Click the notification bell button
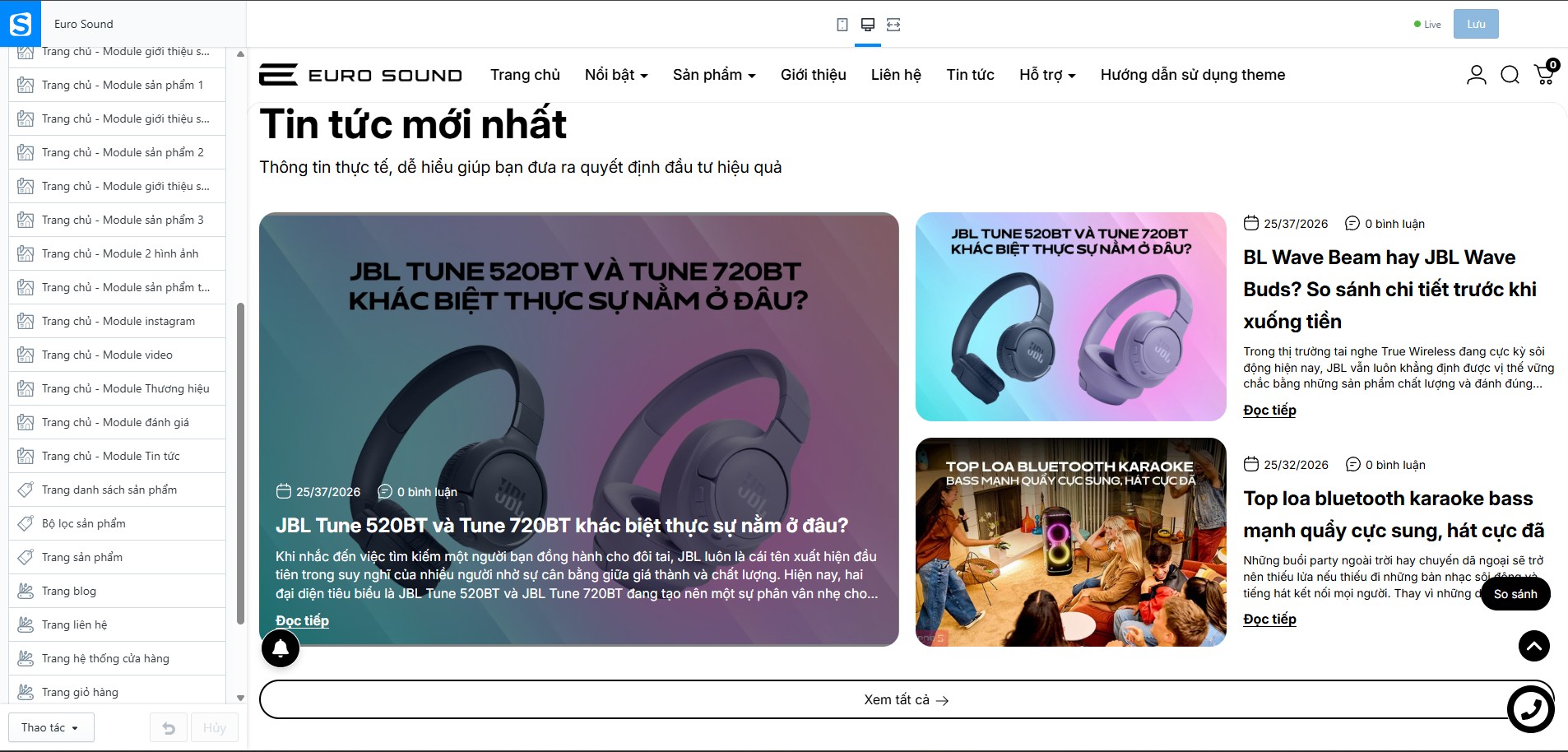 281,648
